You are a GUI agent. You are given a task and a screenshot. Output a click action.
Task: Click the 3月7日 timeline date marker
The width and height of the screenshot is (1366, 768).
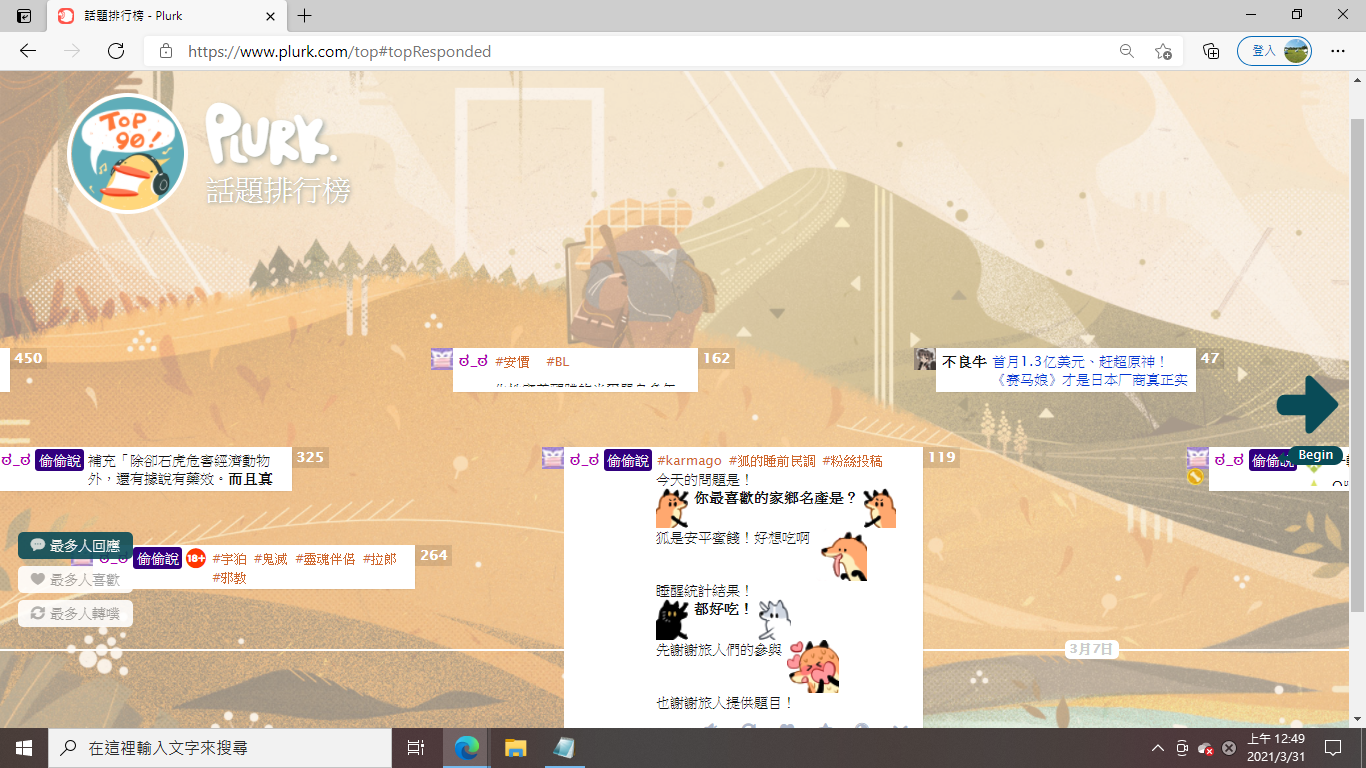[1091, 649]
